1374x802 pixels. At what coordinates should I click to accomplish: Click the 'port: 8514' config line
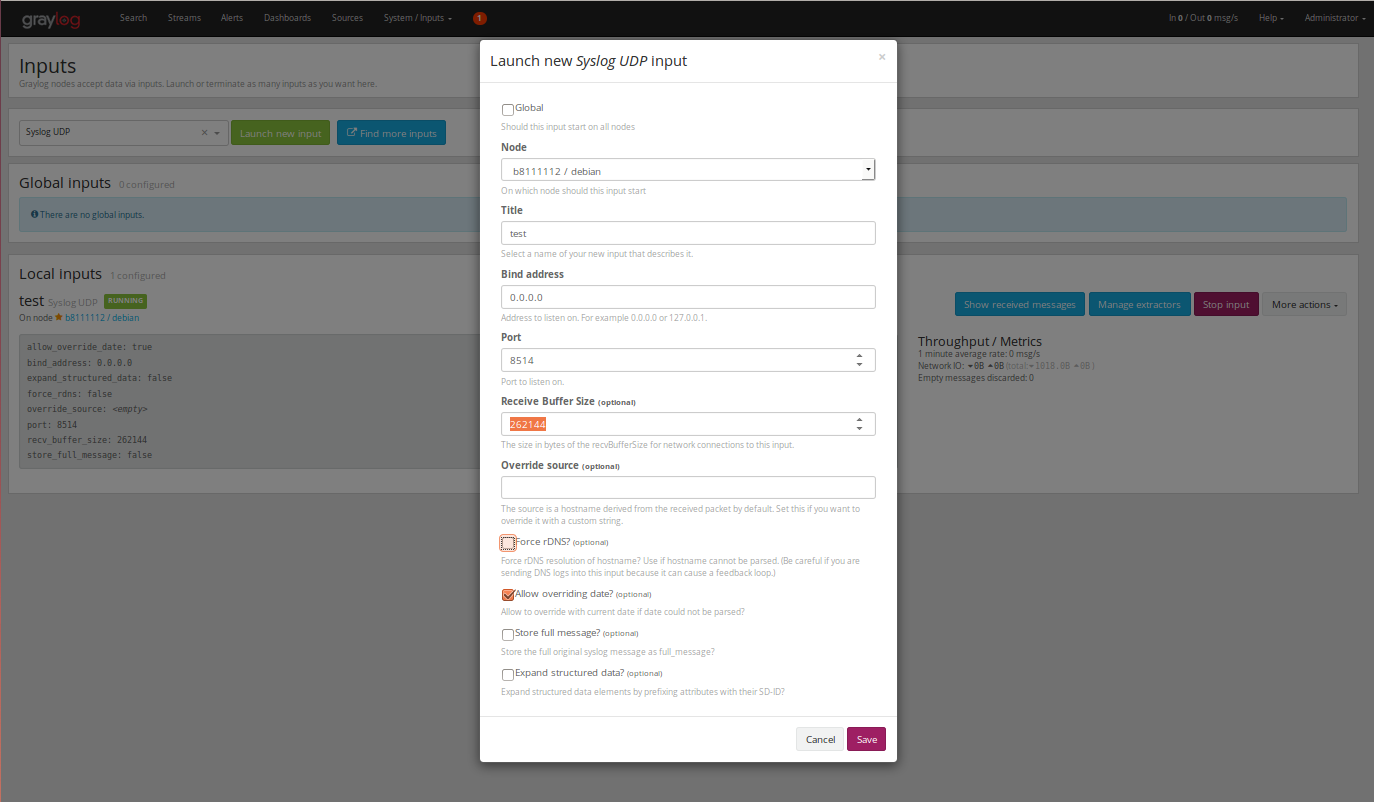[52, 425]
